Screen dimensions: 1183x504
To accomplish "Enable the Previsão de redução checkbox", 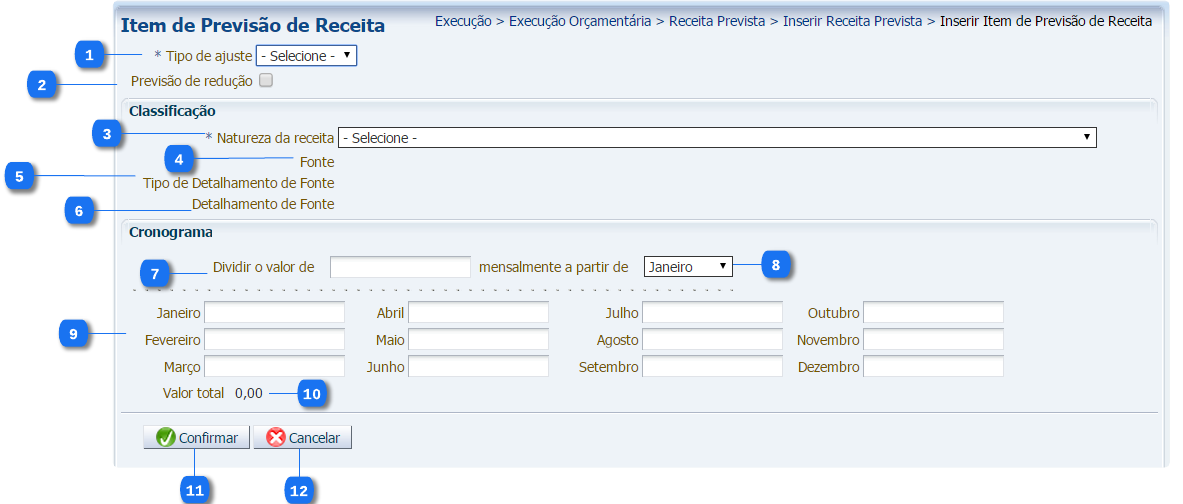I will coord(265,81).
